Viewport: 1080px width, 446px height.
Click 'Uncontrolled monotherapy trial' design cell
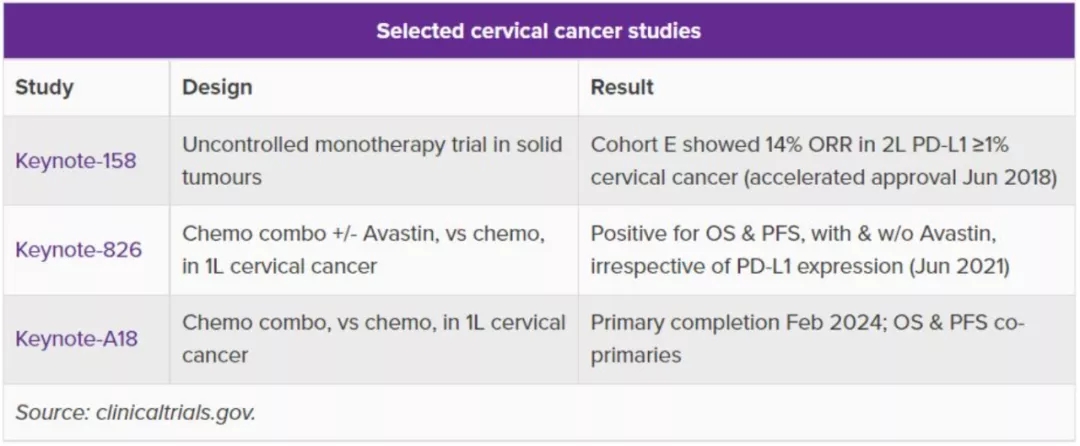[372, 144]
